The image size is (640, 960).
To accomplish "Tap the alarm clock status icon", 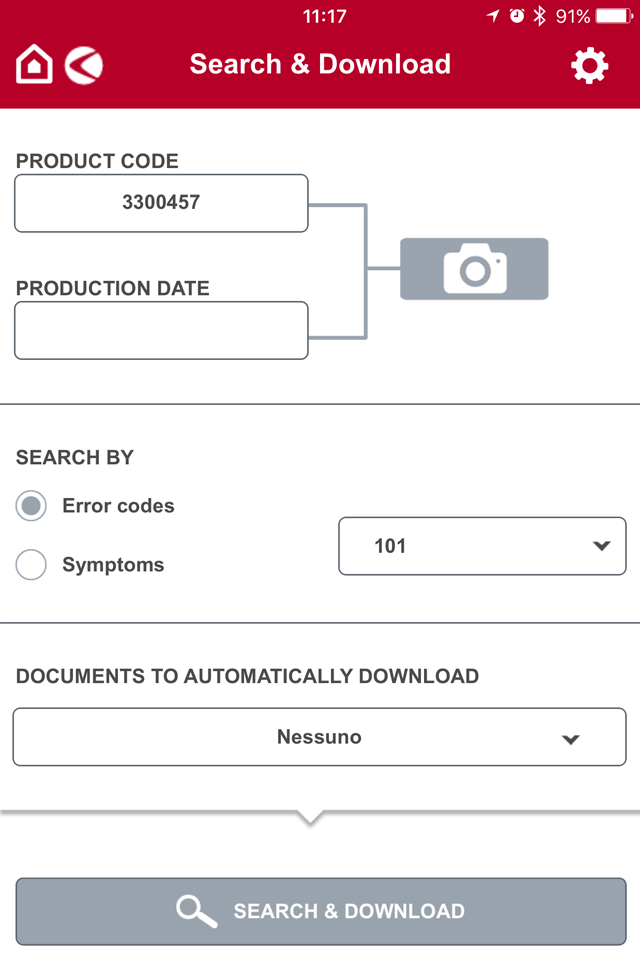I will point(517,16).
